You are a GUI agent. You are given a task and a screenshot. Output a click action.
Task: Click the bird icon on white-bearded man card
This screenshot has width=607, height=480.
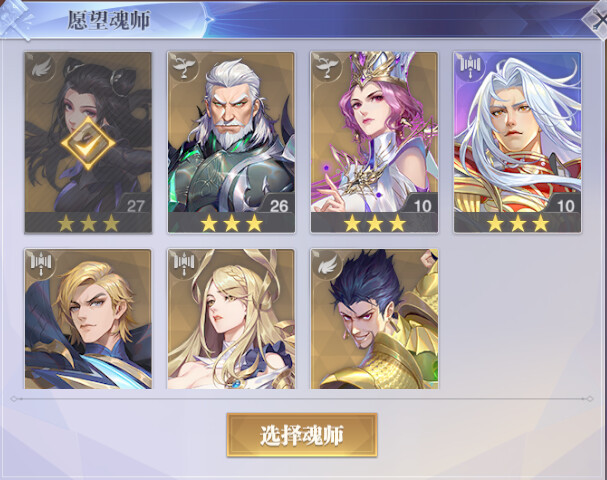pos(183,68)
